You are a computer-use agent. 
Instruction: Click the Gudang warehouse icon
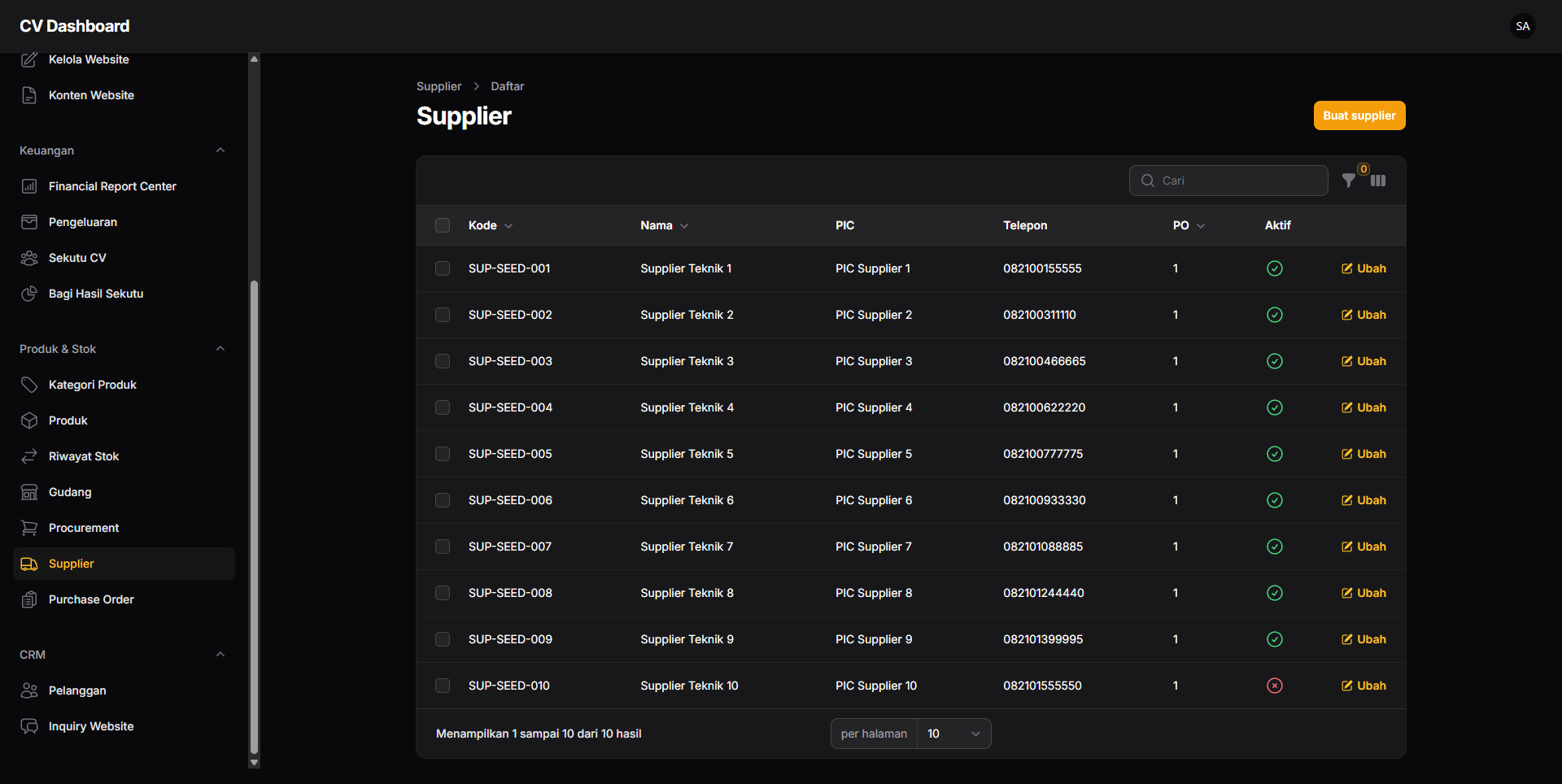(x=29, y=492)
